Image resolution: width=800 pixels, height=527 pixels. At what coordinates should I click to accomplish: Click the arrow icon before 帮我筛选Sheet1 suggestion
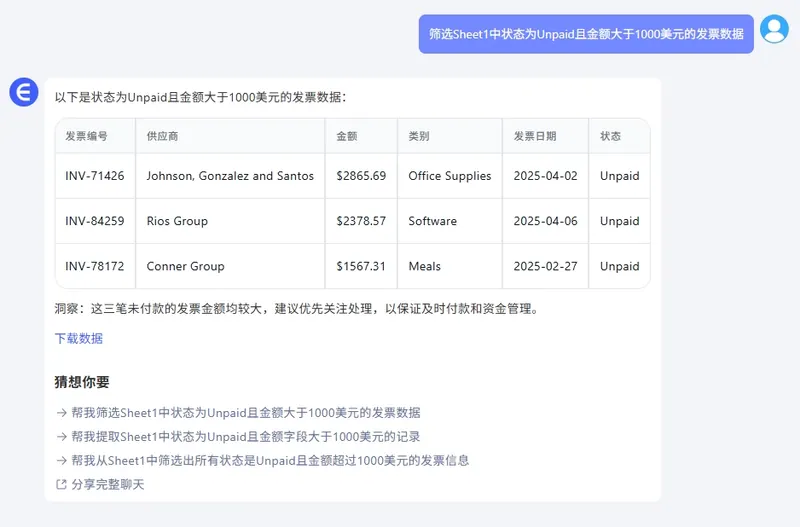[x=61, y=412]
